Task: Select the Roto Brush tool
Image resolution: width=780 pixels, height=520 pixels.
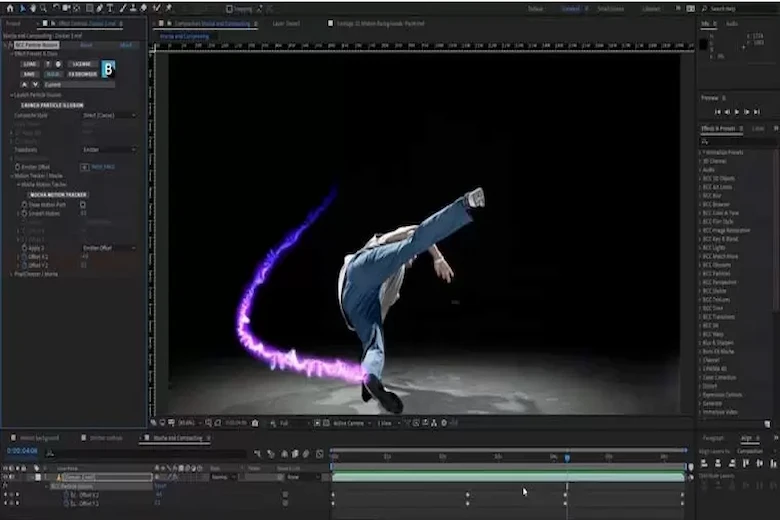Action: click(x=157, y=8)
